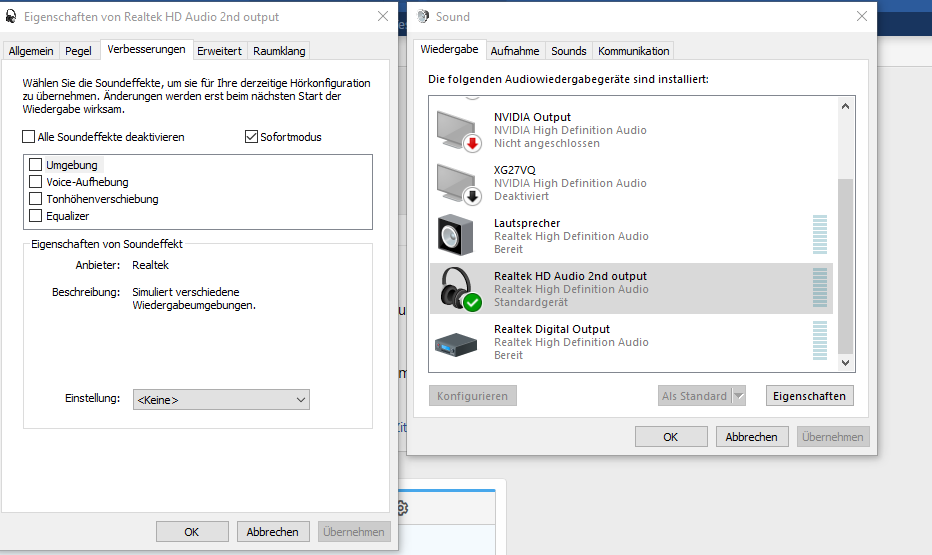This screenshot has height=555, width=932.
Task: Click the NVIDIA Output monitor icon
Action: [458, 130]
